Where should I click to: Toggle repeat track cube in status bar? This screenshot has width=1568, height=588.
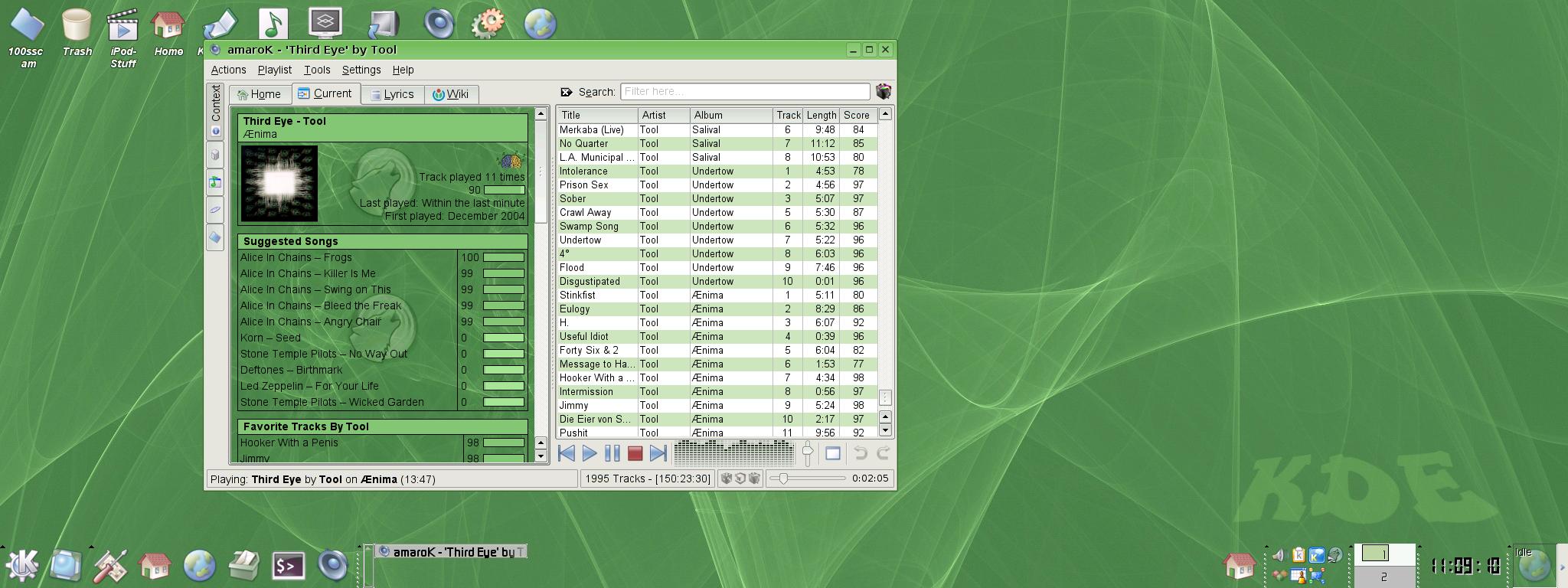740,479
